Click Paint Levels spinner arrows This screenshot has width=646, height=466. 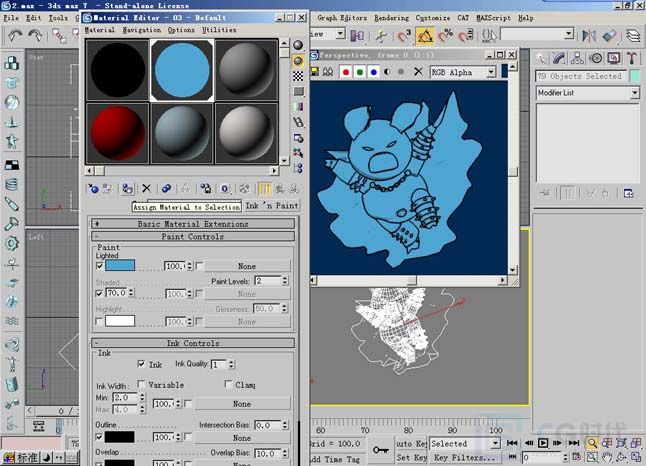(285, 281)
